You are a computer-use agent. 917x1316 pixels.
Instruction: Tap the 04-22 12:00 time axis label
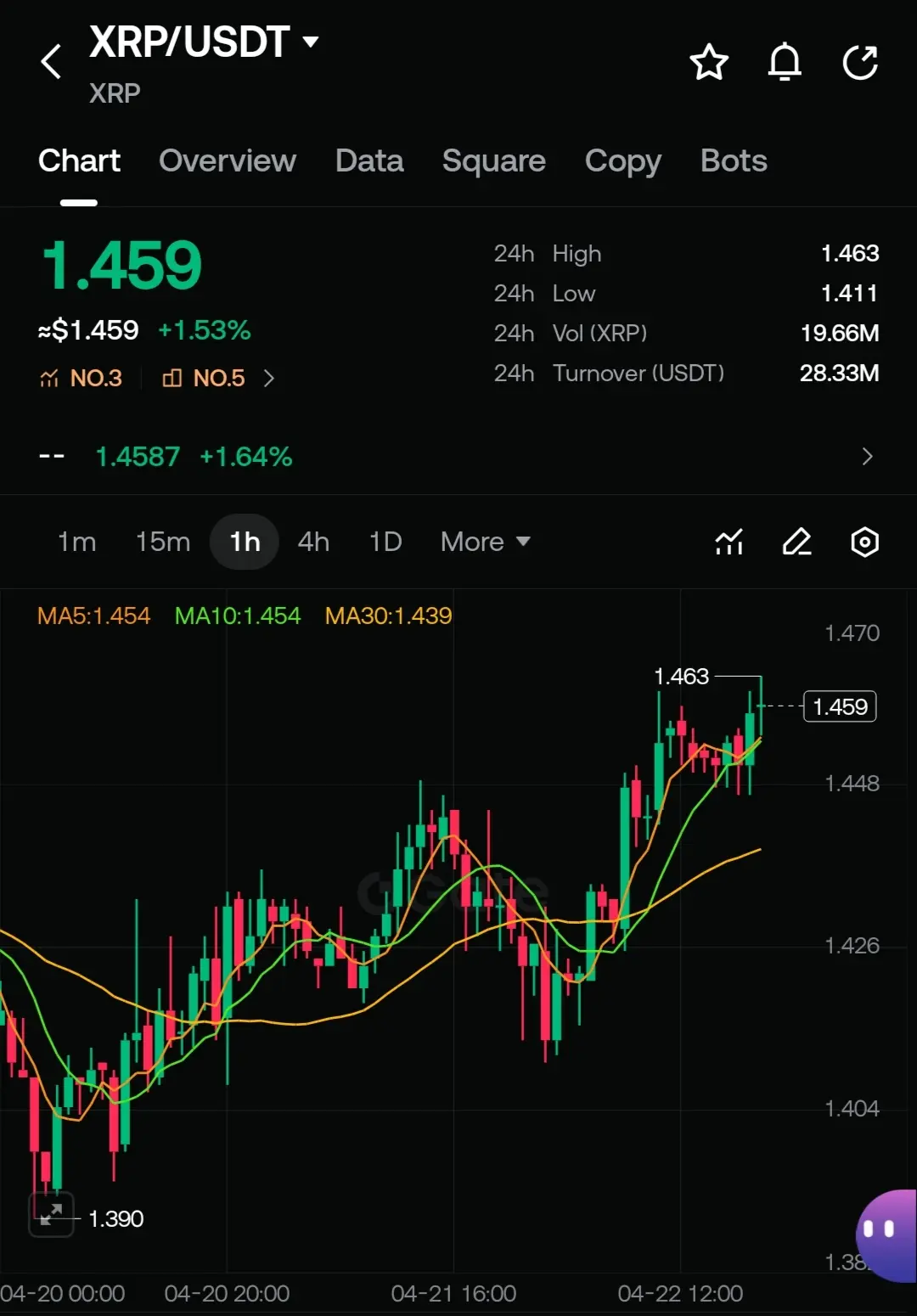[680, 1293]
